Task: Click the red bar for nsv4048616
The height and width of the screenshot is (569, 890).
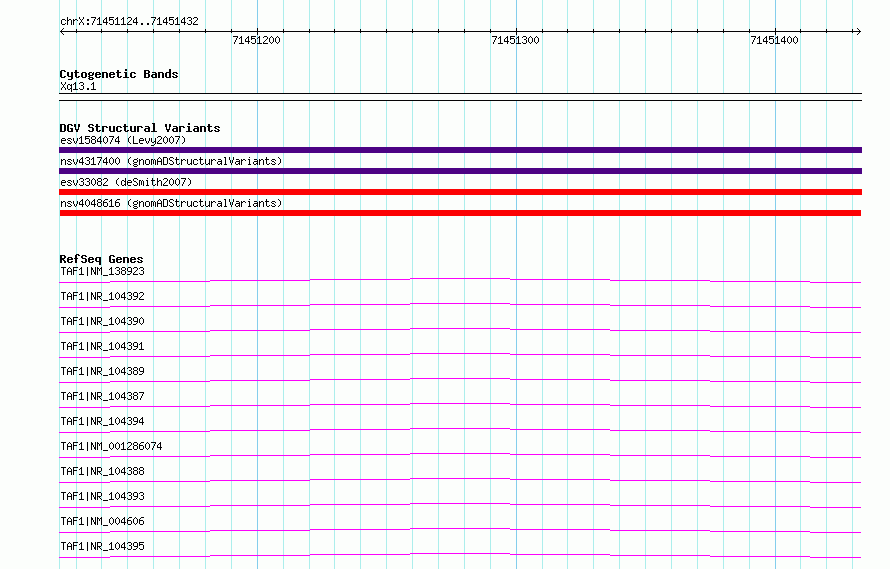Action: point(460,213)
